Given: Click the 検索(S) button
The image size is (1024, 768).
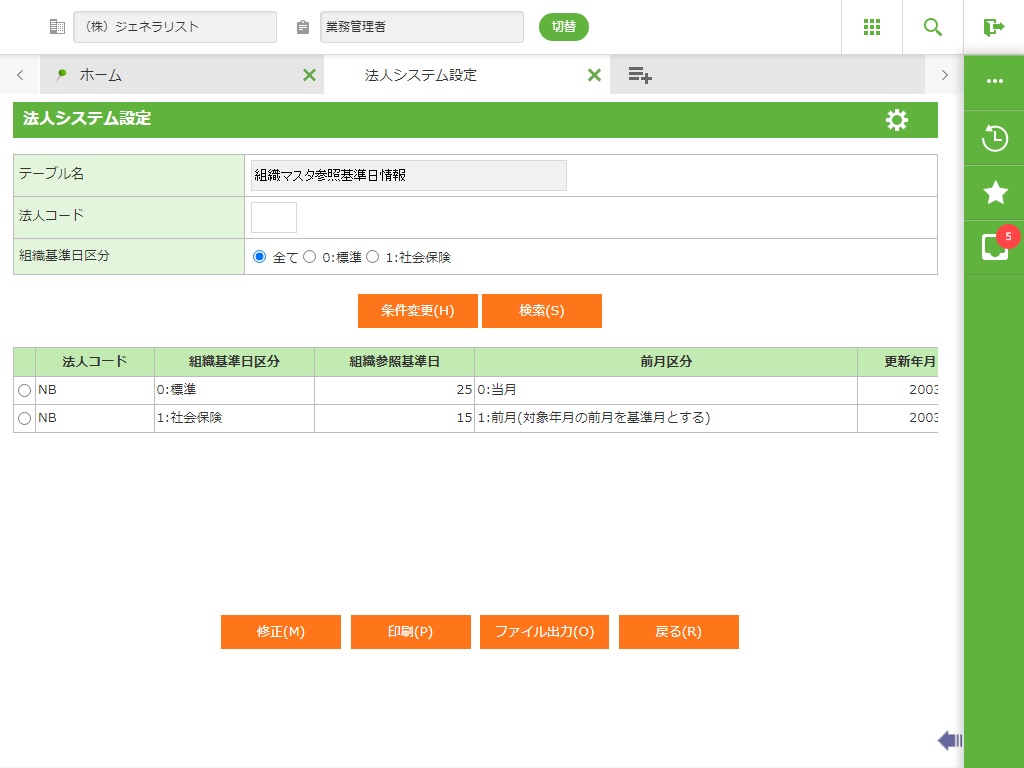Looking at the screenshot, I should [541, 311].
